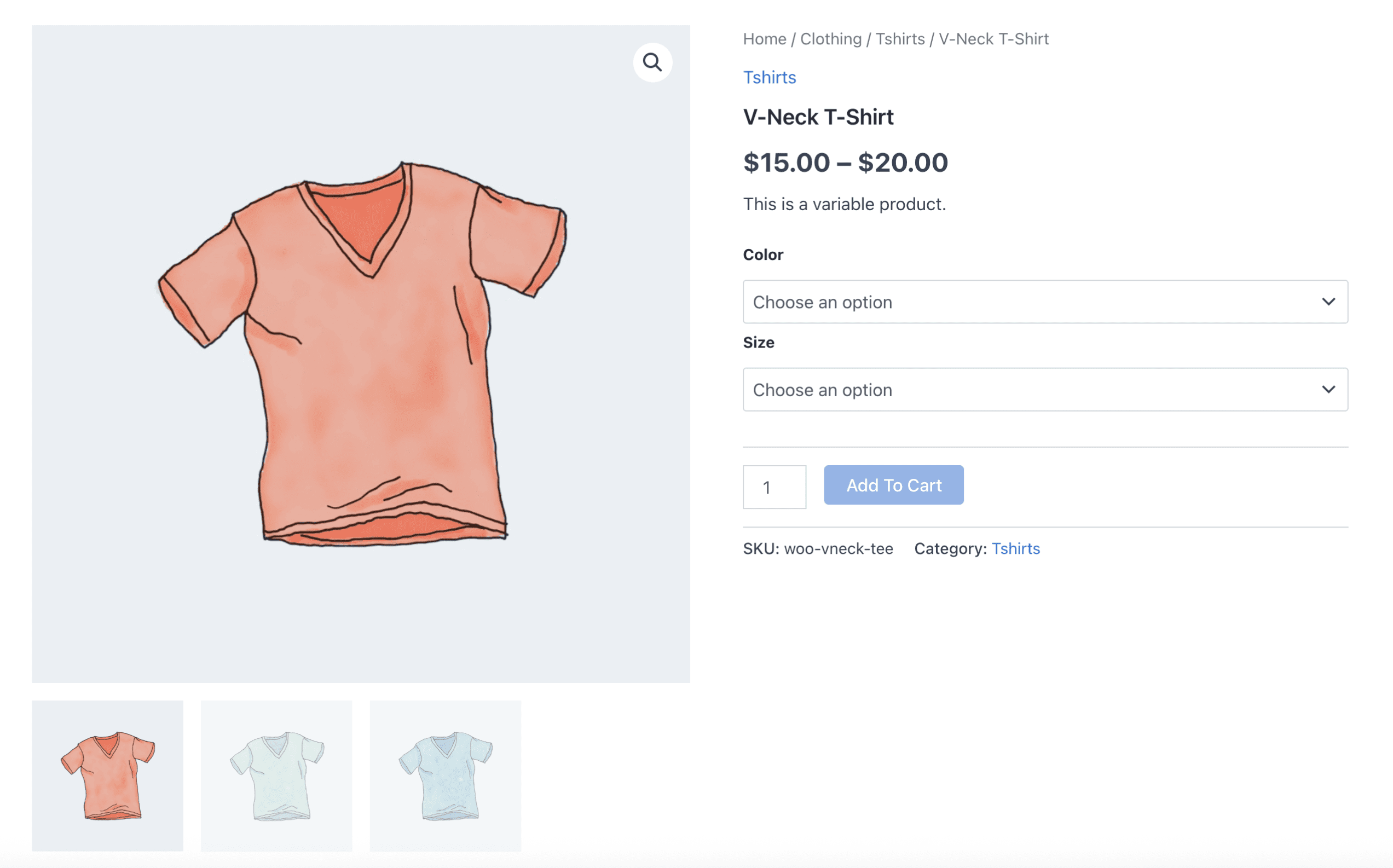Click the price range text
Viewport: 1393px width, 868px height.
pos(846,163)
